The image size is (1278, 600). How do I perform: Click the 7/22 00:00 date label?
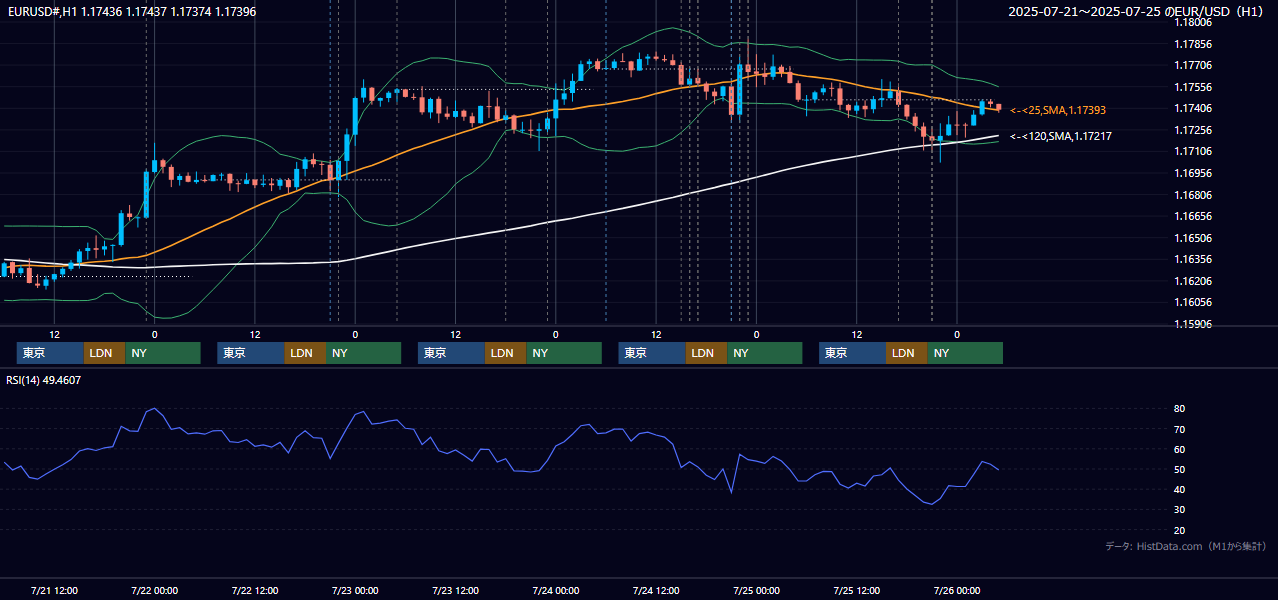[x=155, y=590]
